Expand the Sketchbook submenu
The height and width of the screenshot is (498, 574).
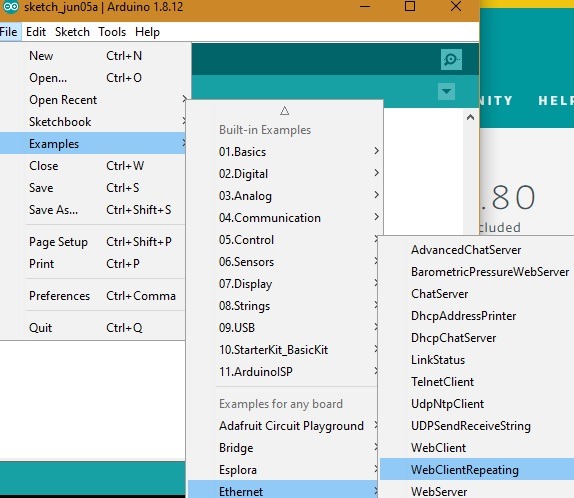click(93, 122)
